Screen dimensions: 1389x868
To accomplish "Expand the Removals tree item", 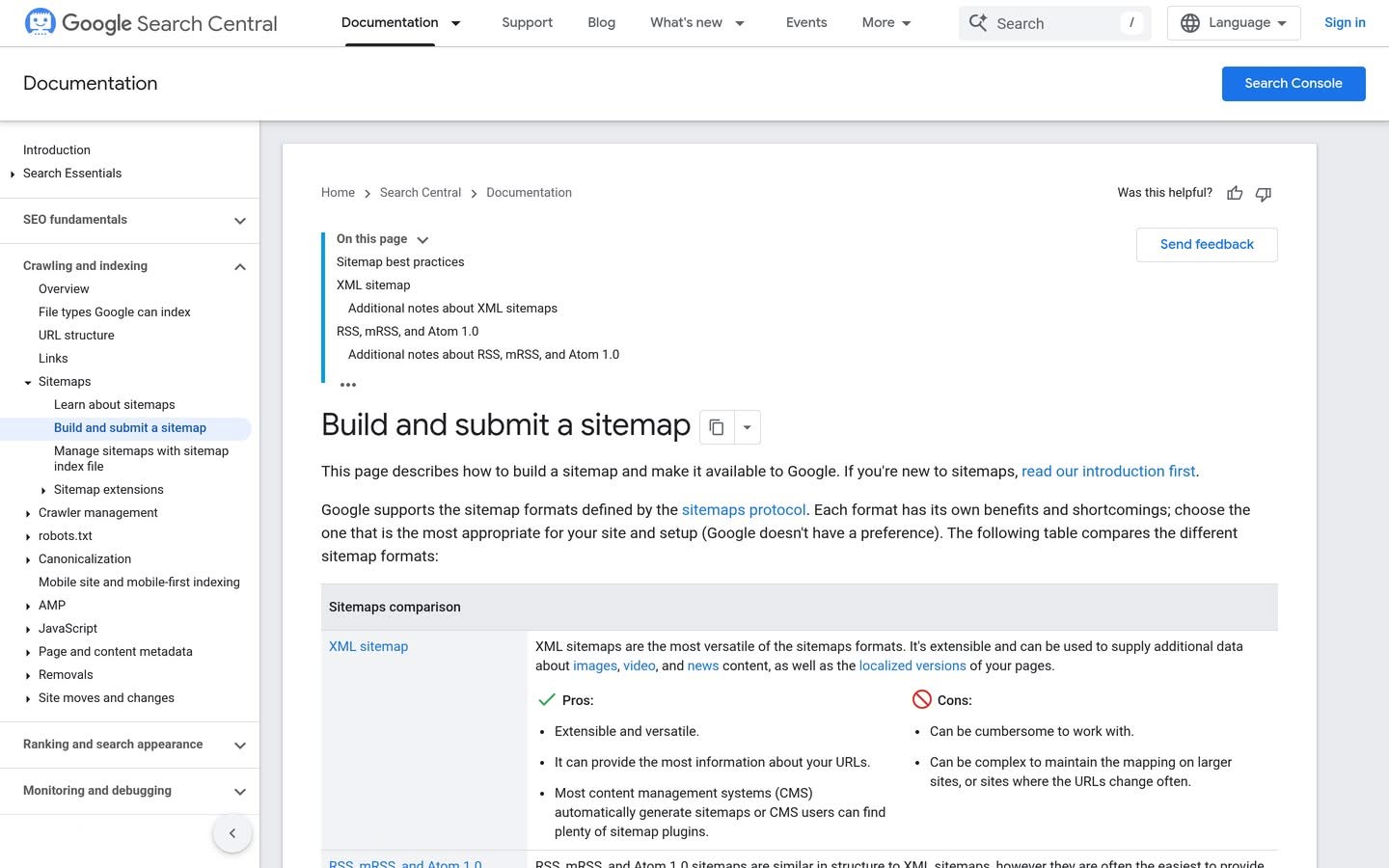I will (28, 676).
